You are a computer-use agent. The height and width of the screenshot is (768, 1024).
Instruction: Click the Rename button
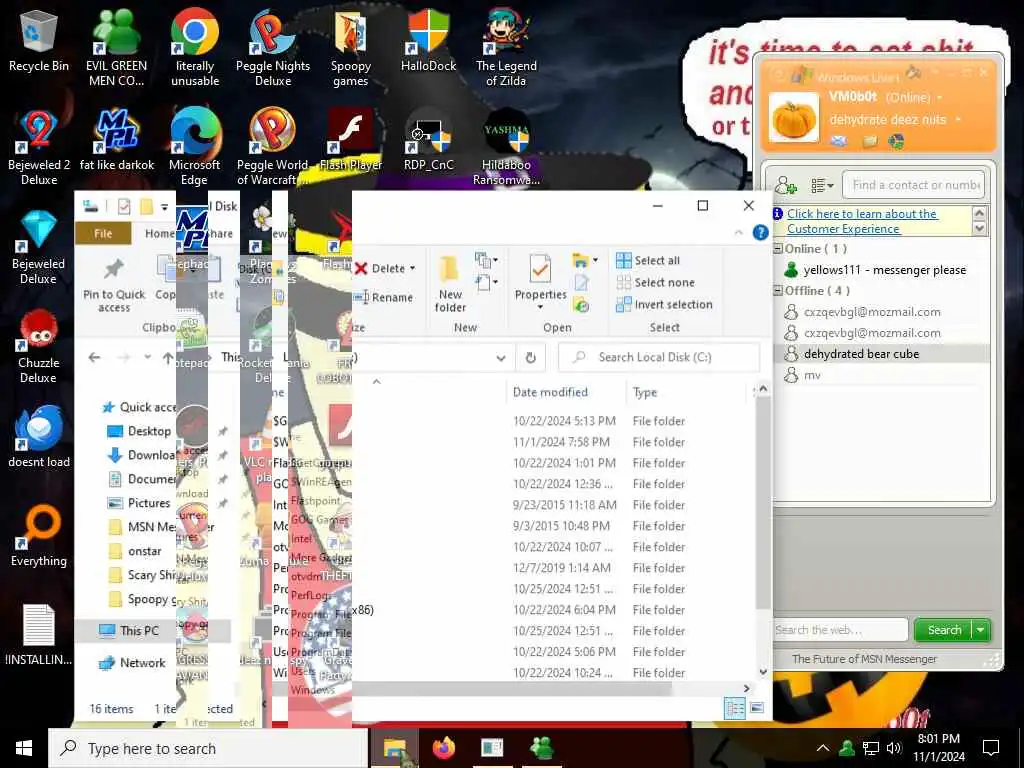tap(383, 298)
